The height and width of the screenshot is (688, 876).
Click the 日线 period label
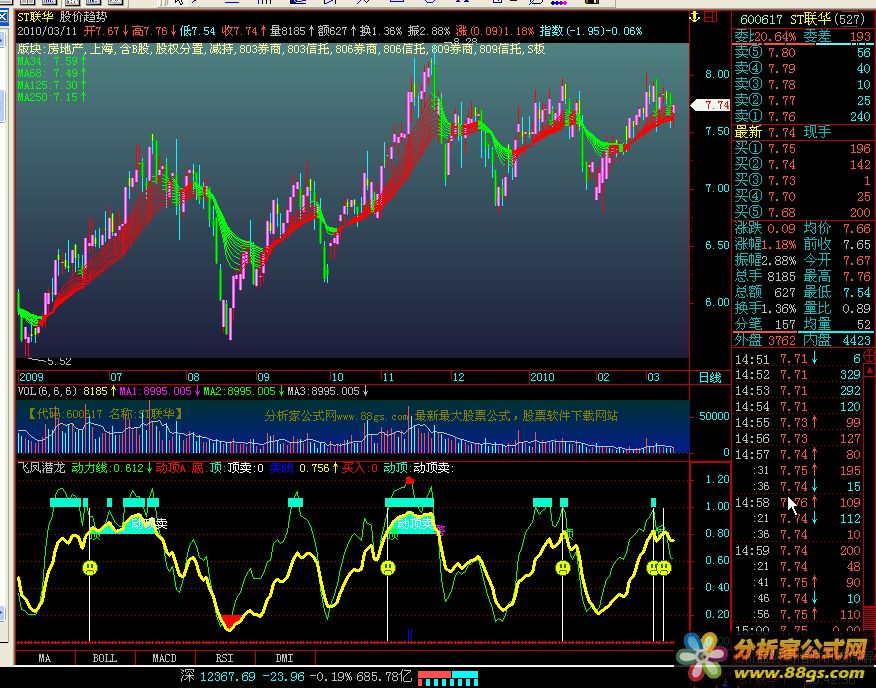(x=708, y=377)
